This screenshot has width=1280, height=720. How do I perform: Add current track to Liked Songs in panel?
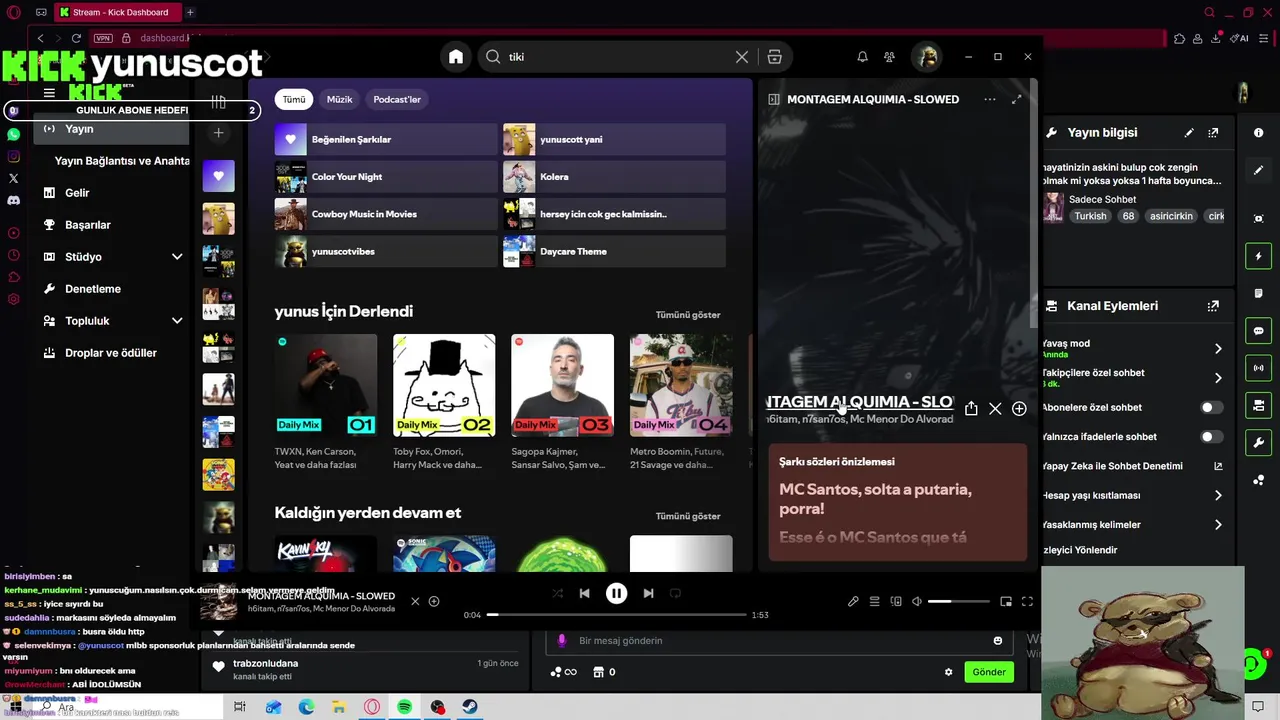1019,408
